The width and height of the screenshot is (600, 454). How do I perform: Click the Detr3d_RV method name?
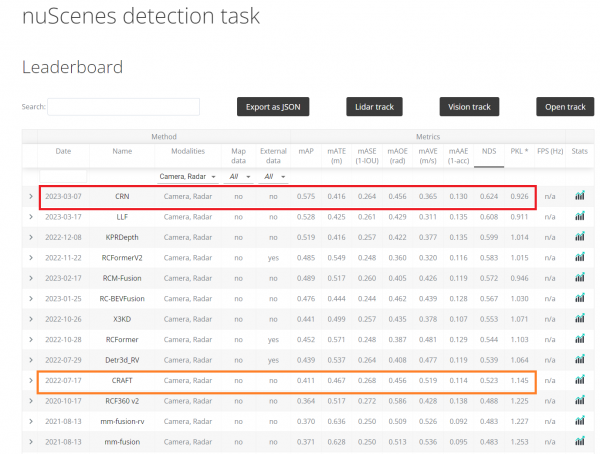[x=122, y=360]
